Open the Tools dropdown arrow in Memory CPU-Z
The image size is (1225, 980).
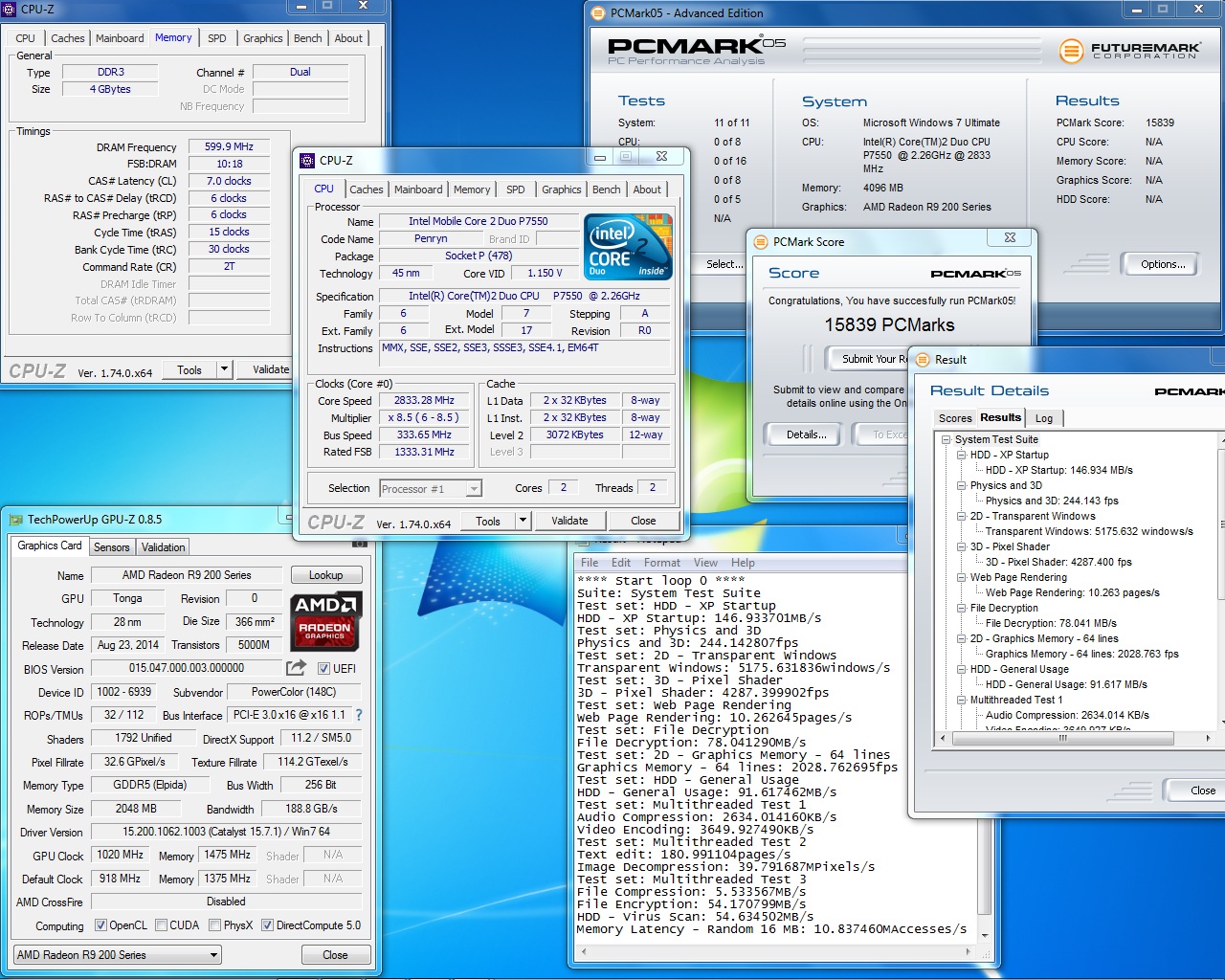[224, 369]
